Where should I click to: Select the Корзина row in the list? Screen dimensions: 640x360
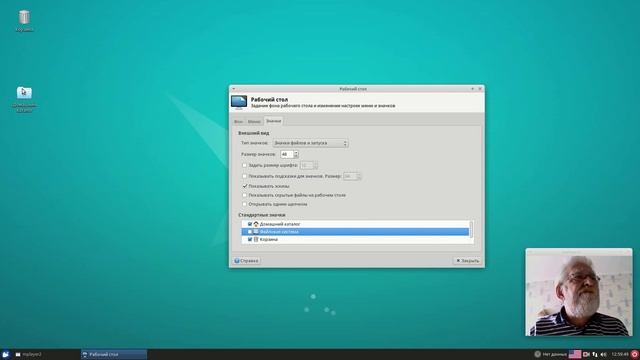coord(355,240)
